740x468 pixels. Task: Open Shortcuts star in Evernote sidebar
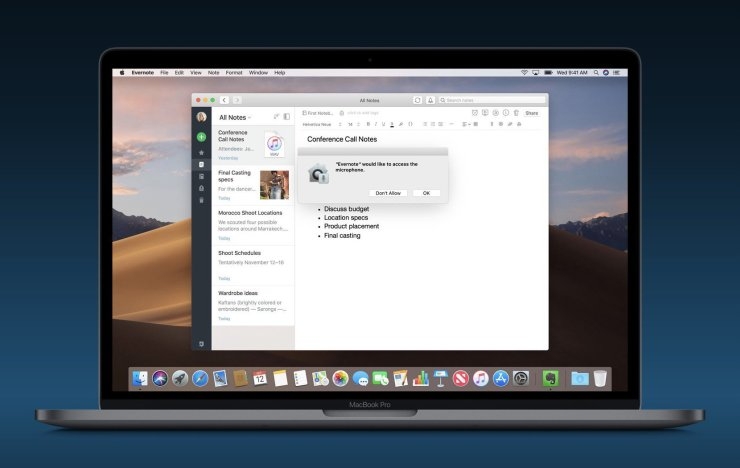click(202, 152)
